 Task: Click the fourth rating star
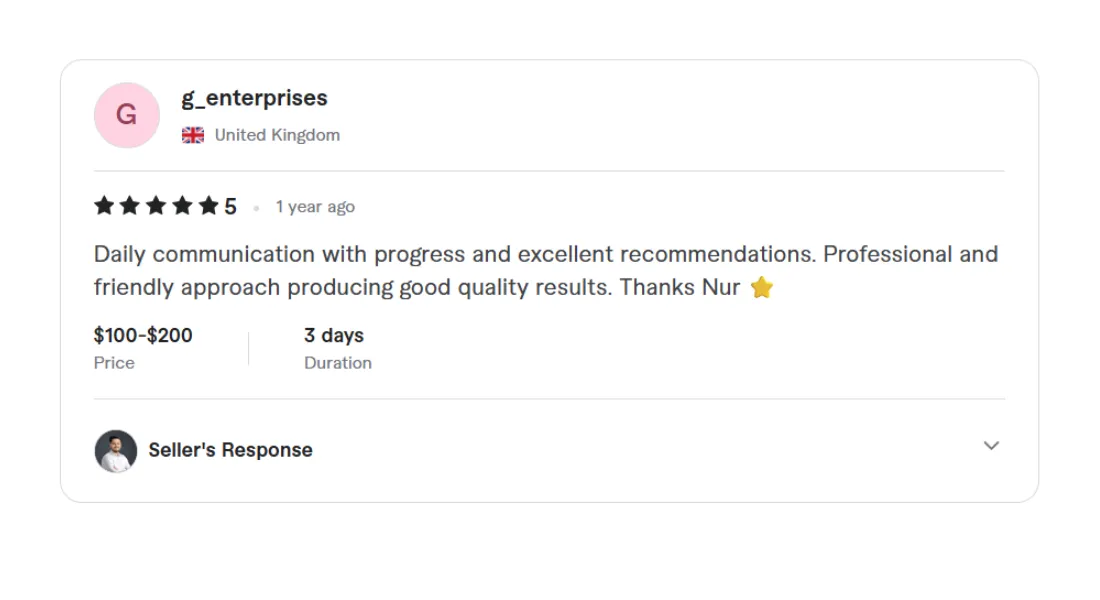click(x=182, y=206)
